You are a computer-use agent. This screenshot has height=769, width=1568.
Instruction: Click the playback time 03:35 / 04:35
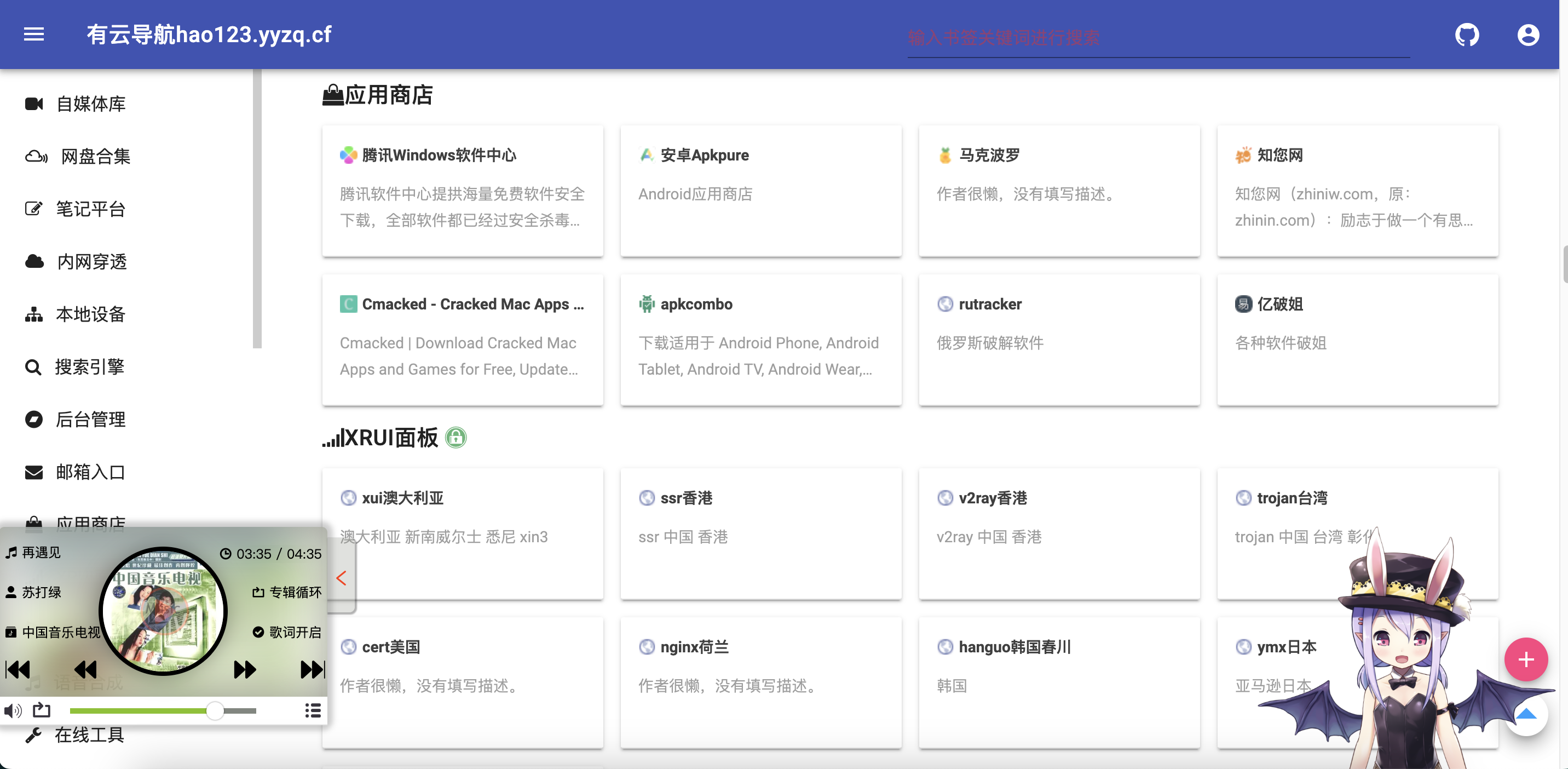[271, 553]
